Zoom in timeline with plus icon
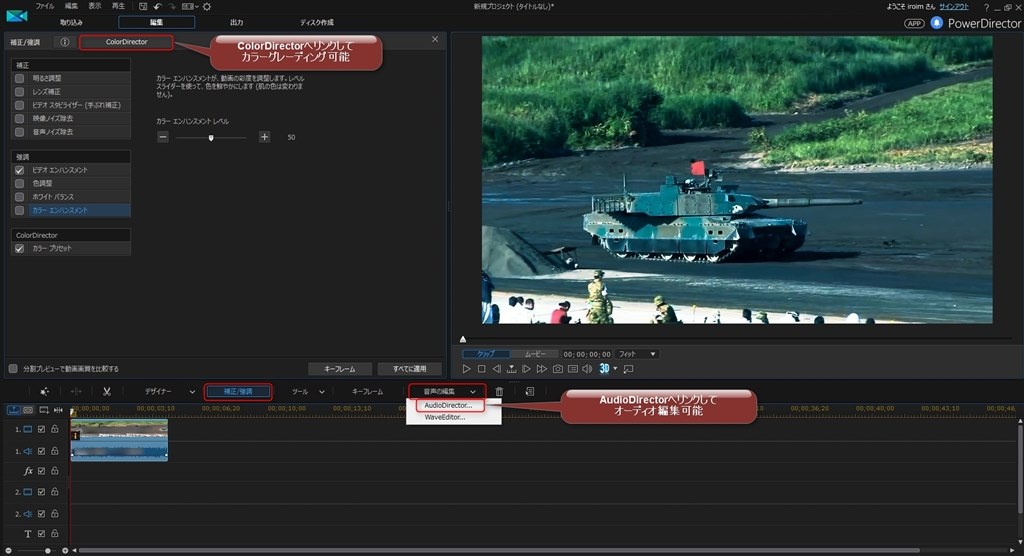This screenshot has height=556, width=1024. point(65,551)
